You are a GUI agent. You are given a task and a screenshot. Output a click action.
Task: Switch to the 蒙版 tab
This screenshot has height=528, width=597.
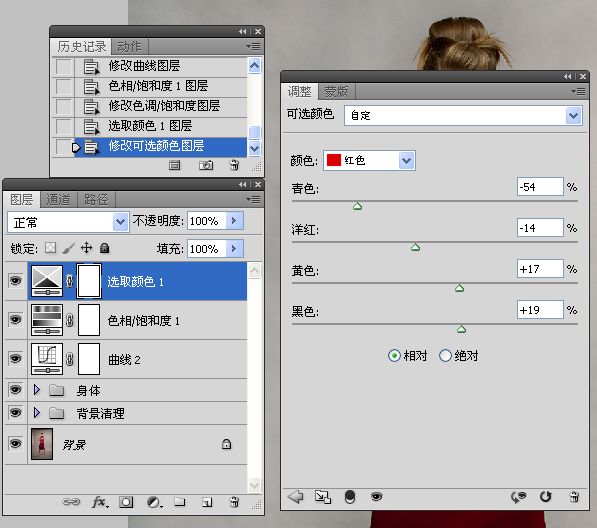(x=336, y=92)
